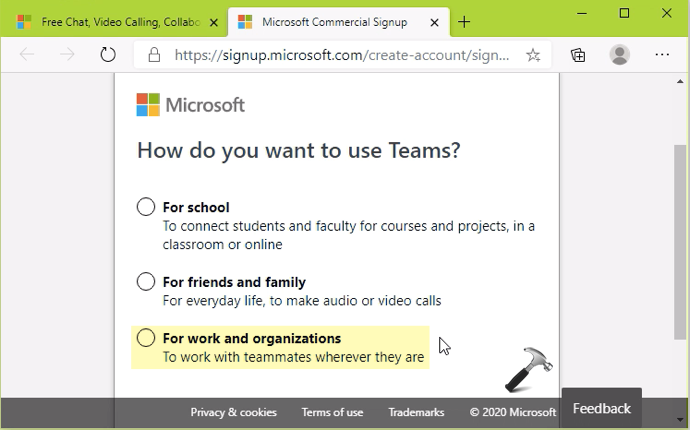
Task: Click the URL address bar
Action: (x=342, y=55)
